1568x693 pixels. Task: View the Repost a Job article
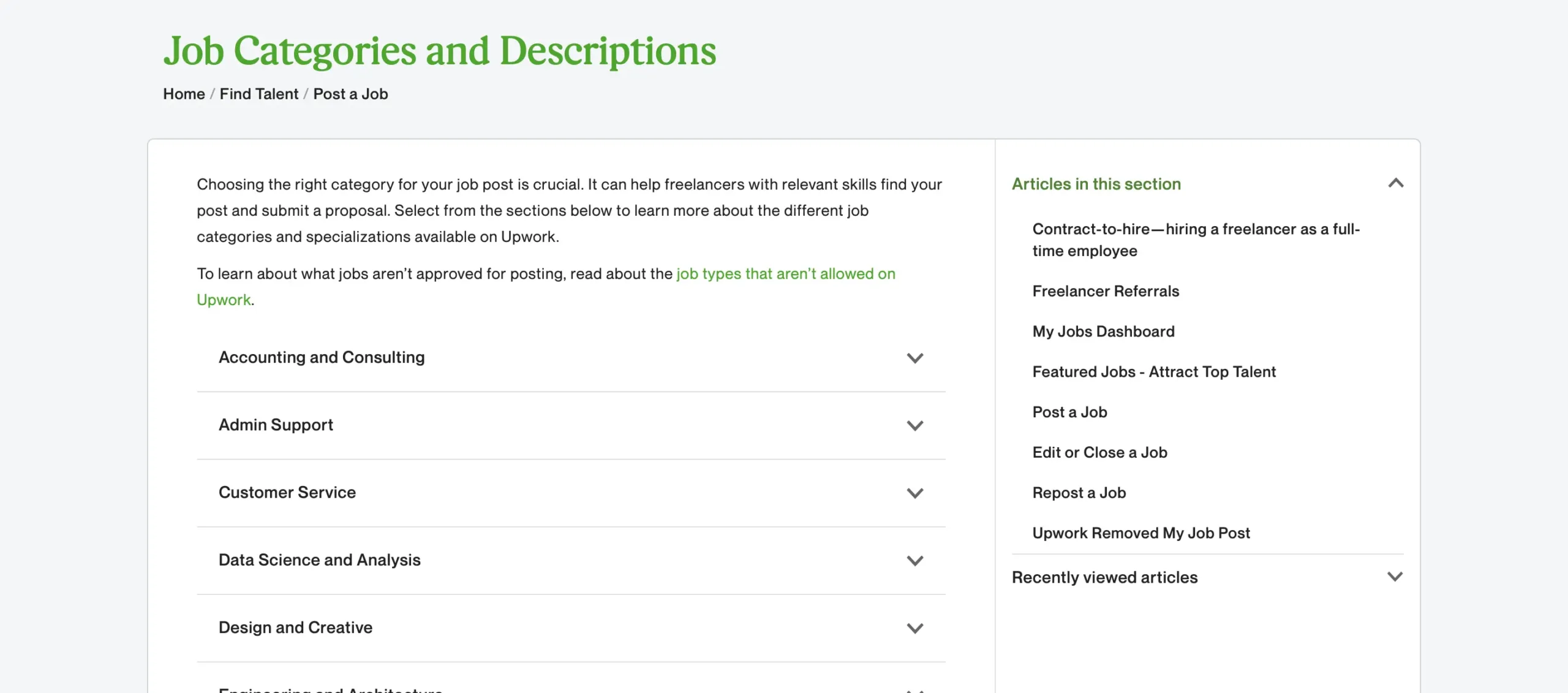pos(1079,493)
